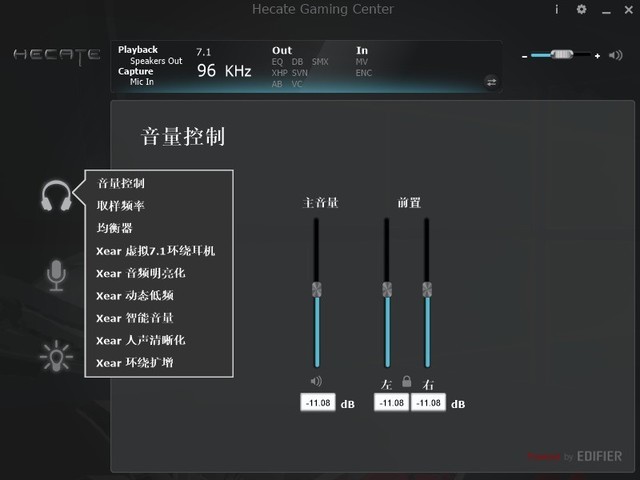
Task: Click the AB output indicator
Action: [277, 84]
